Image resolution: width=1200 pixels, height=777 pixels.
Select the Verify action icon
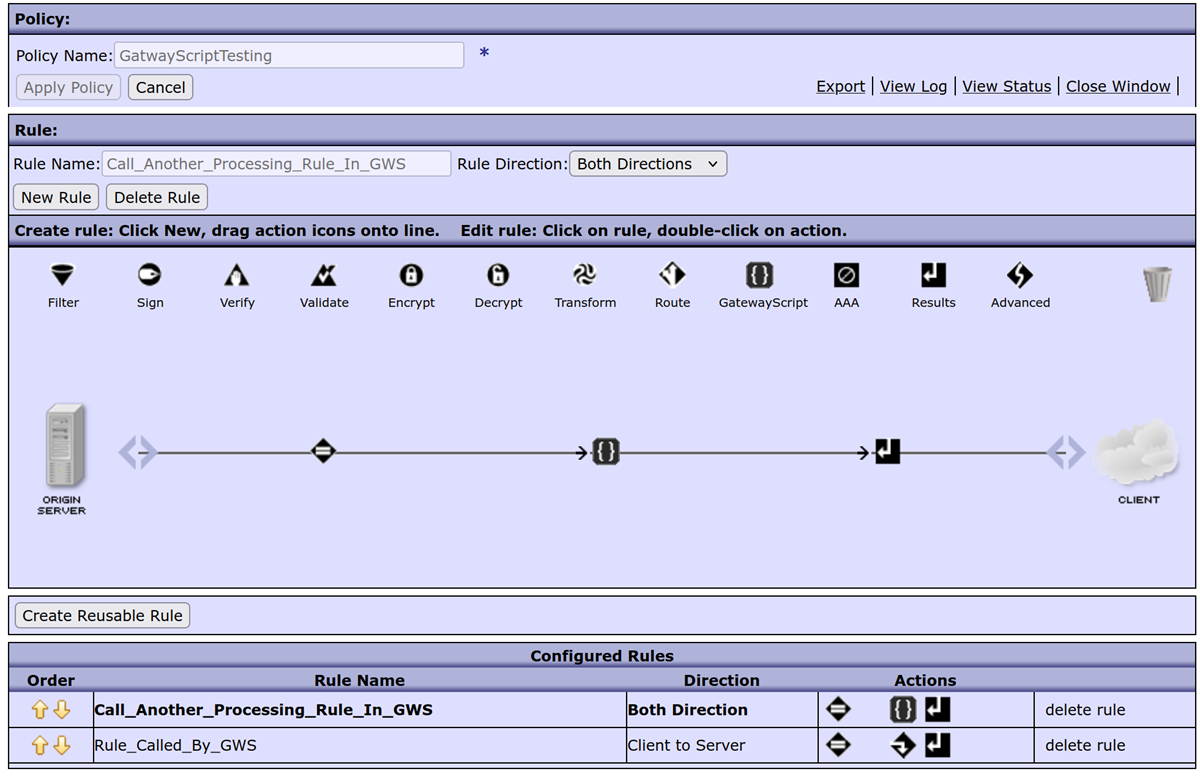click(237, 275)
